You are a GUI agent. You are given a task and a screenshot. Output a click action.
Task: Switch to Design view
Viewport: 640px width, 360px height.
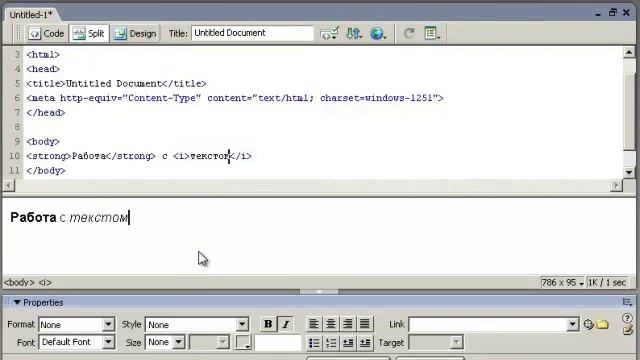point(135,33)
